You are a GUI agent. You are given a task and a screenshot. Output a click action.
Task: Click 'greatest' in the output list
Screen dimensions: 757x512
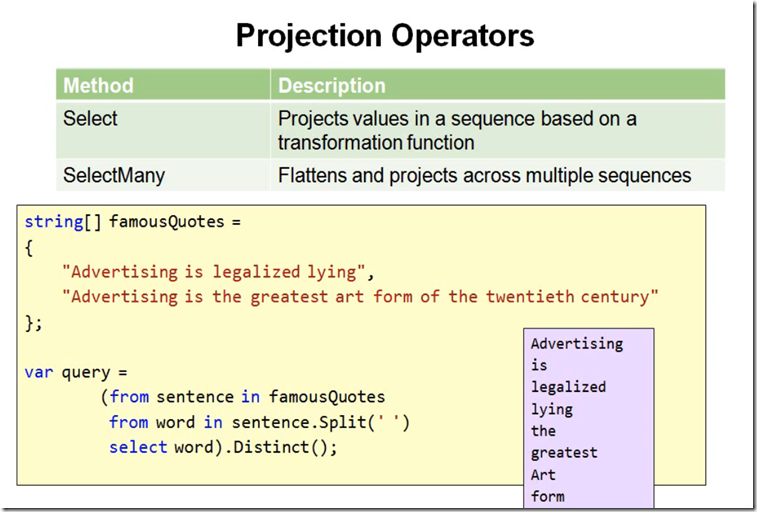click(564, 452)
